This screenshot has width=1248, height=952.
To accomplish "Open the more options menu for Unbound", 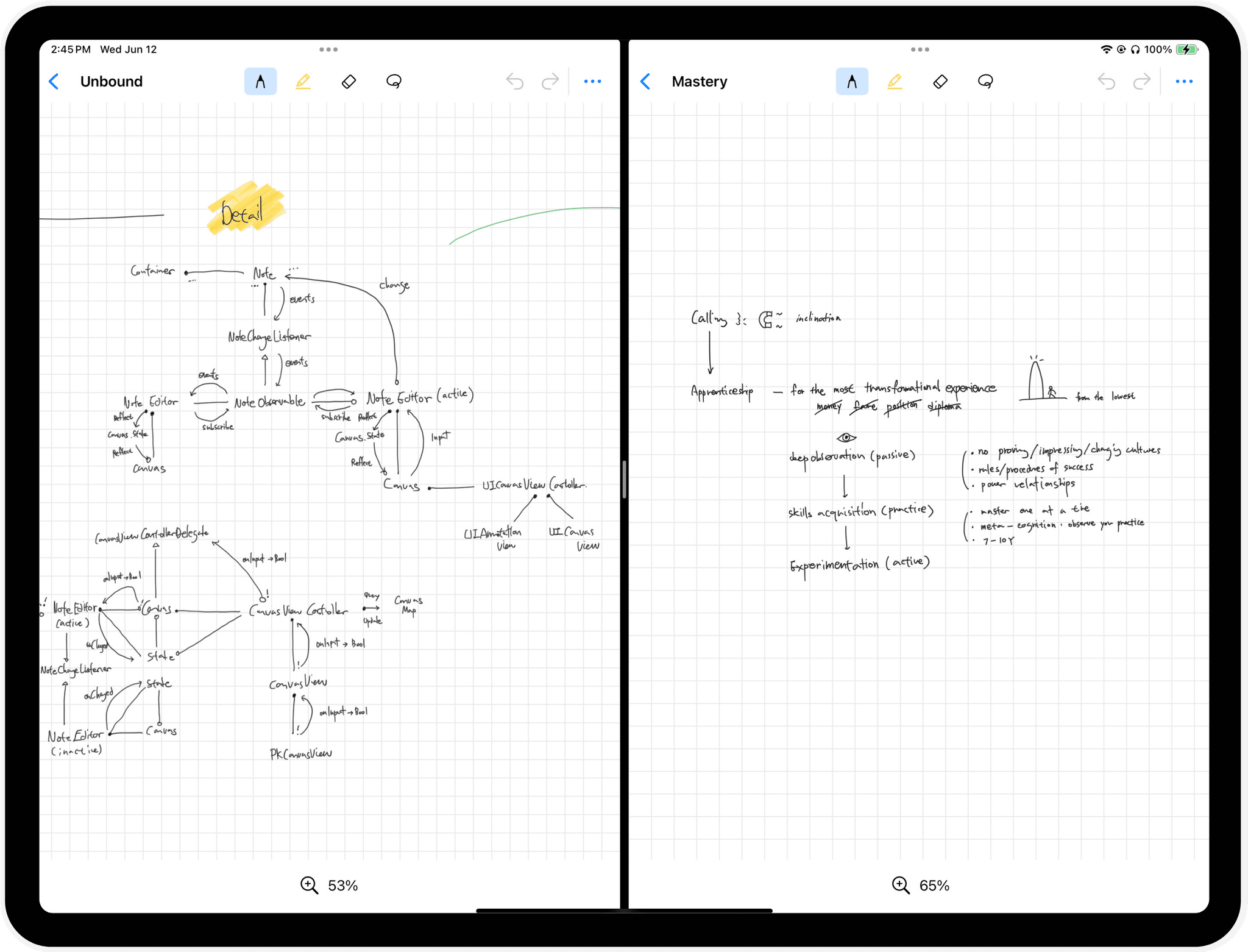I will point(592,82).
